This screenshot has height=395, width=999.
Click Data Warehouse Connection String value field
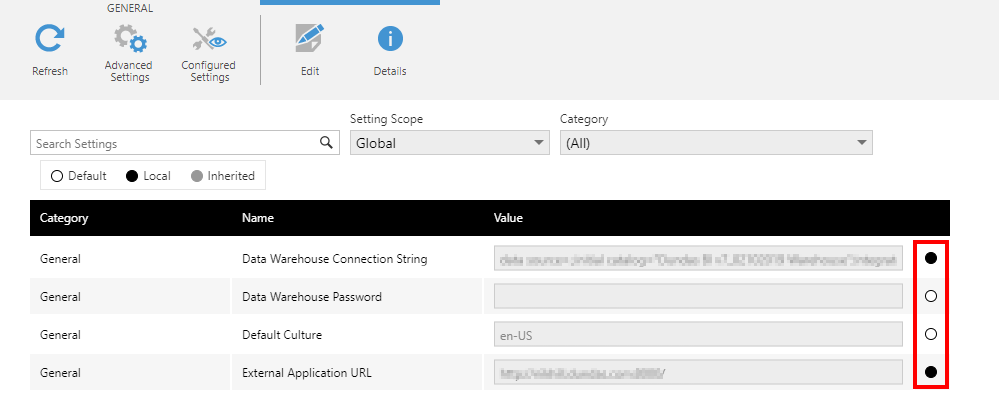[x=698, y=259]
